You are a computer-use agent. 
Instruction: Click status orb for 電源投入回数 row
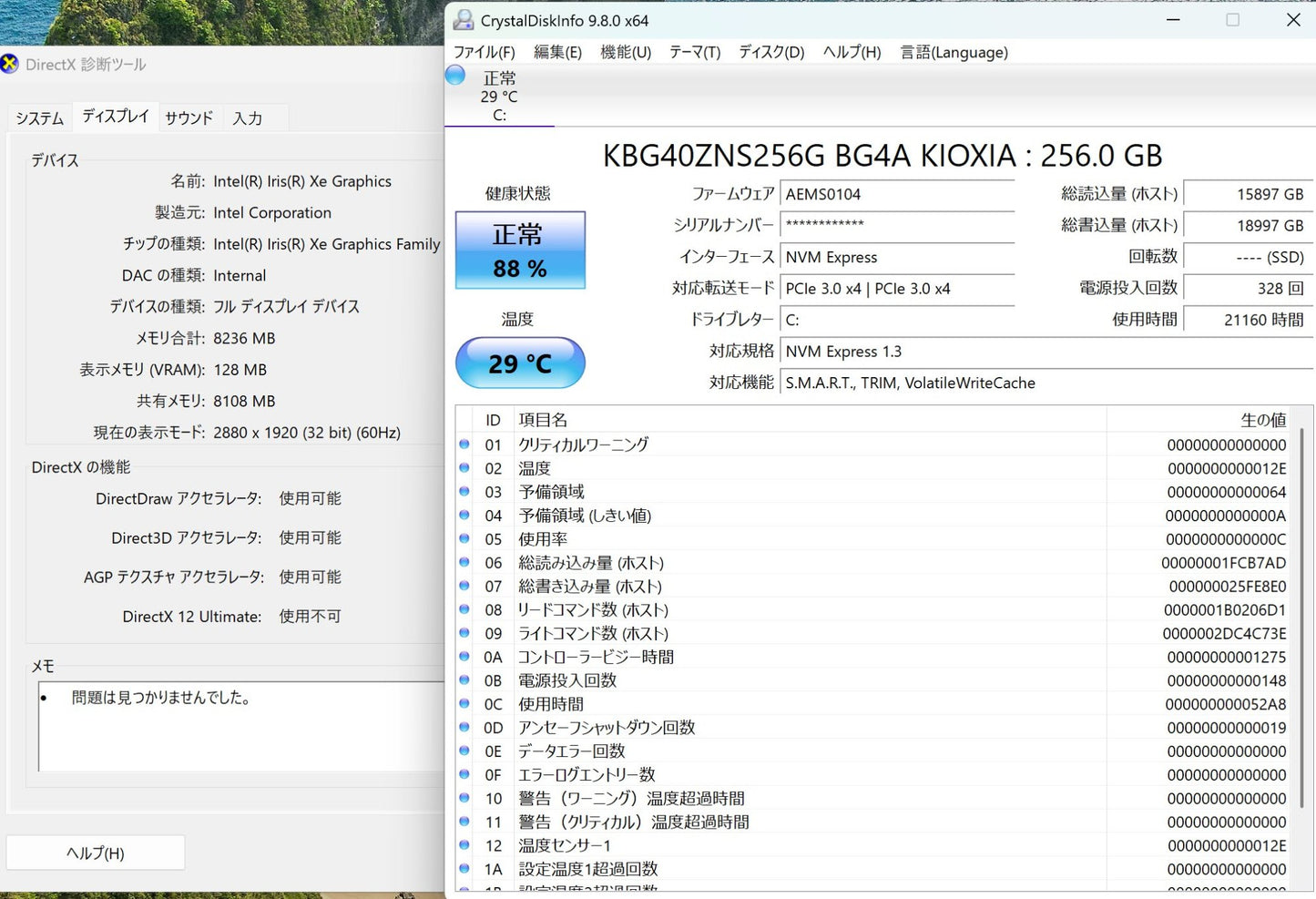coord(464,680)
